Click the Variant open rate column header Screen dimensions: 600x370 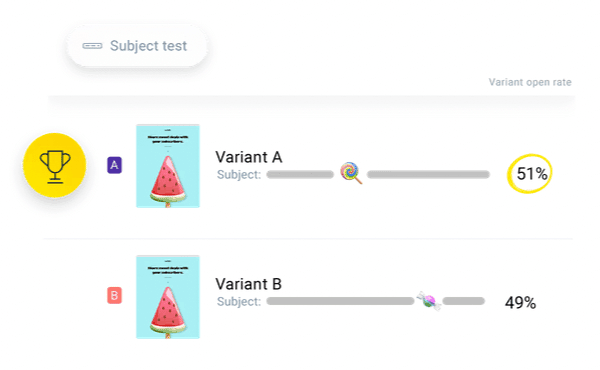pos(530,82)
